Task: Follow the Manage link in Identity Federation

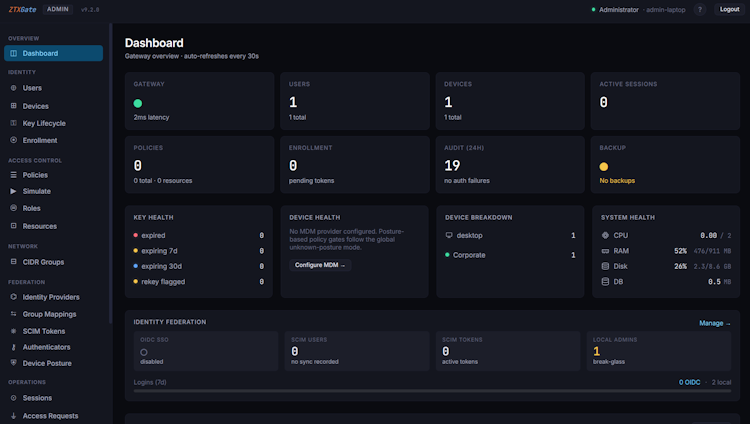Action: (x=715, y=324)
